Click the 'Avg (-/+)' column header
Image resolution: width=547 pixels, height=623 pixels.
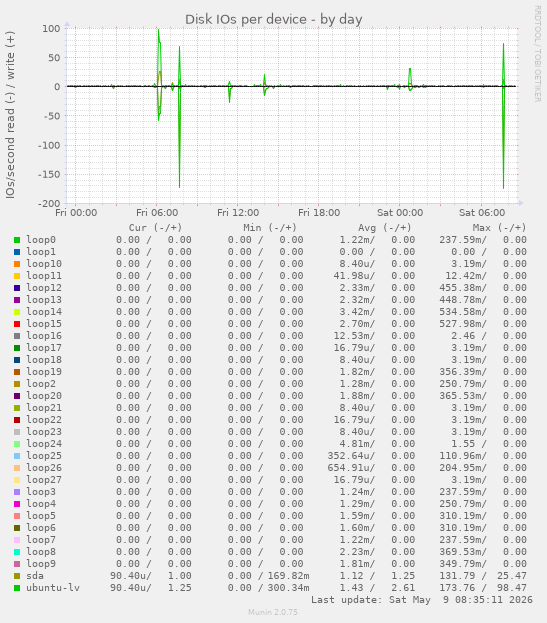pyautogui.click(x=385, y=228)
